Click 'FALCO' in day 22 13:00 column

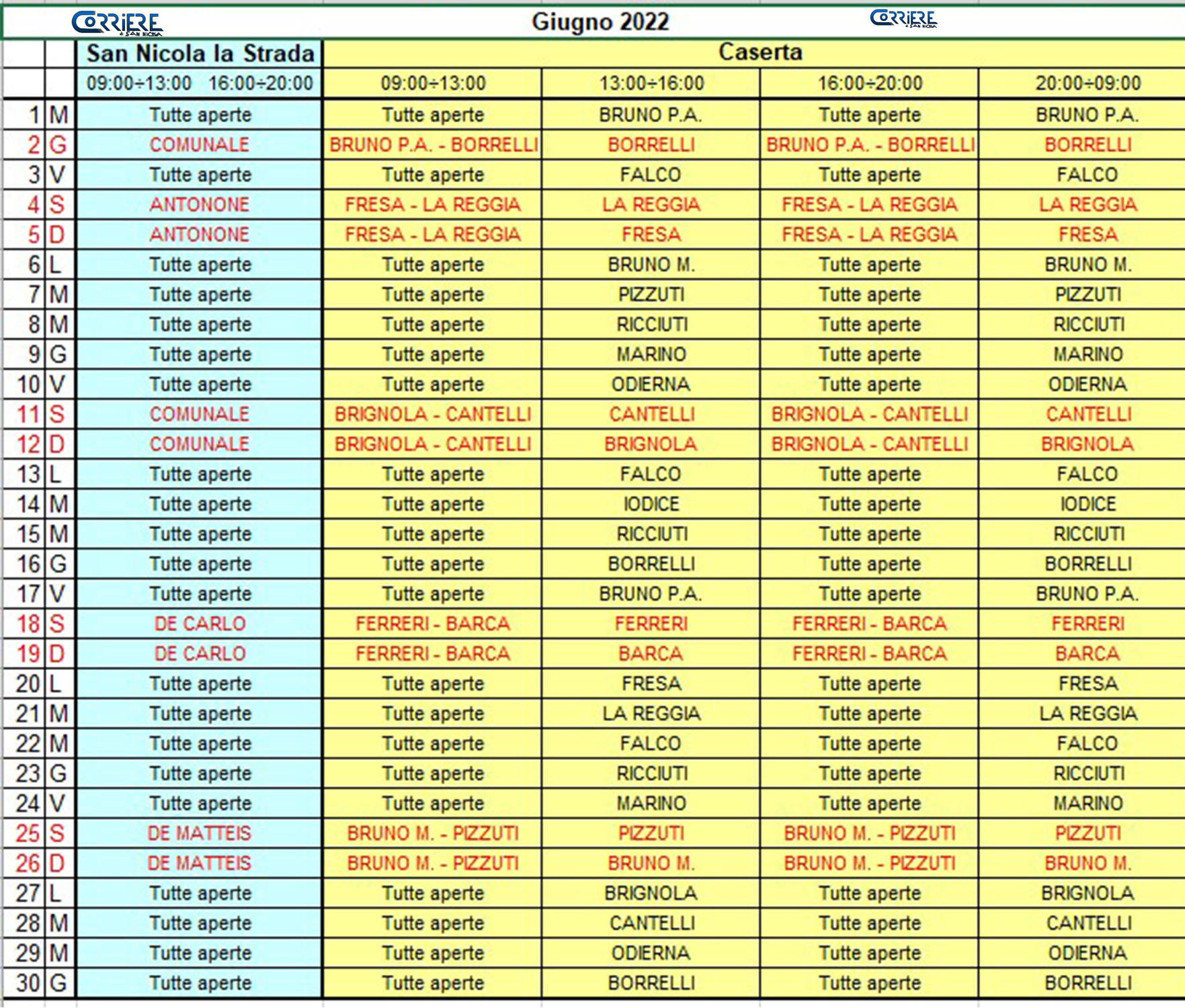tap(651, 743)
